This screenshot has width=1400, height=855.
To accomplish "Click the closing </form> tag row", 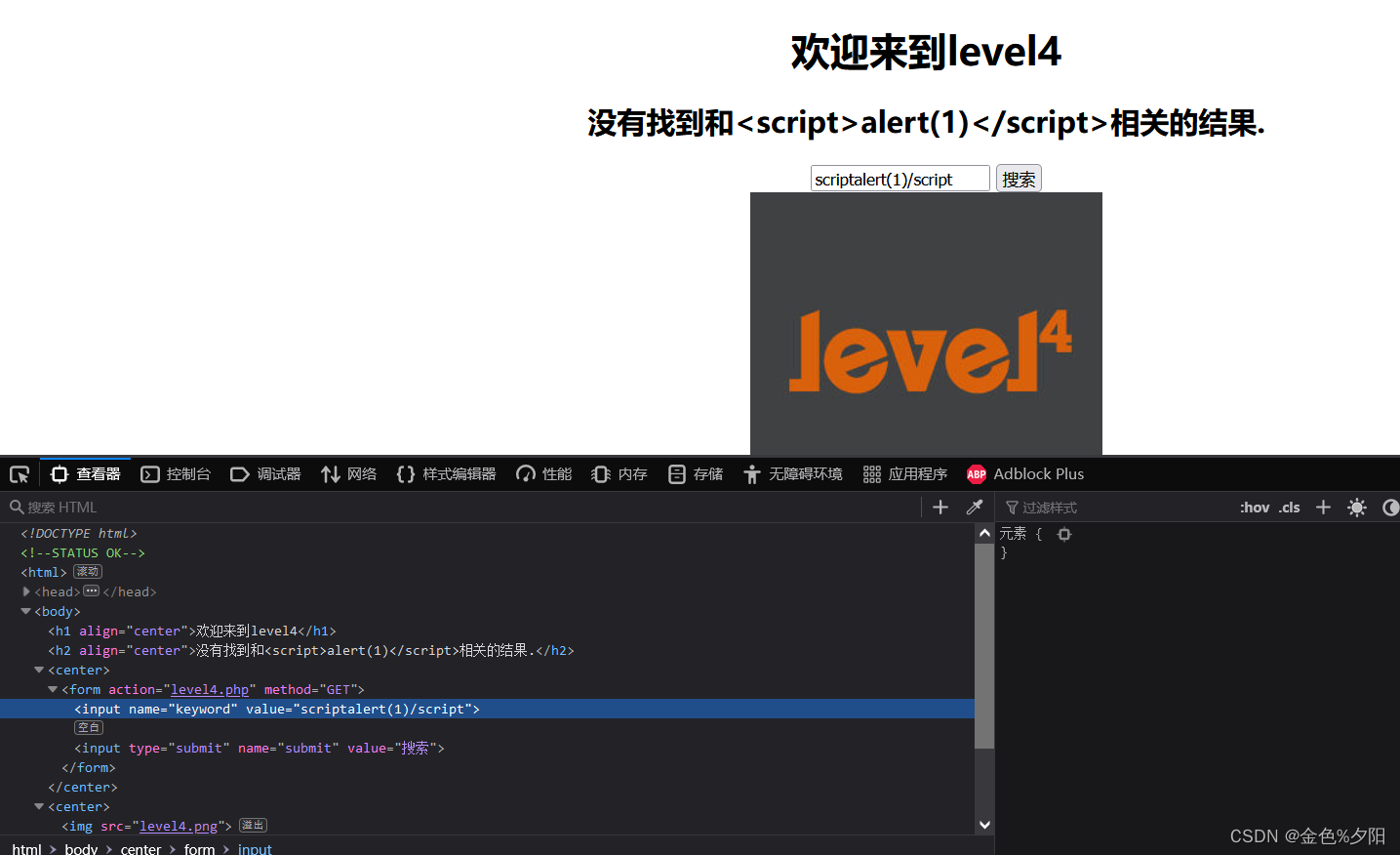I will tap(487, 767).
